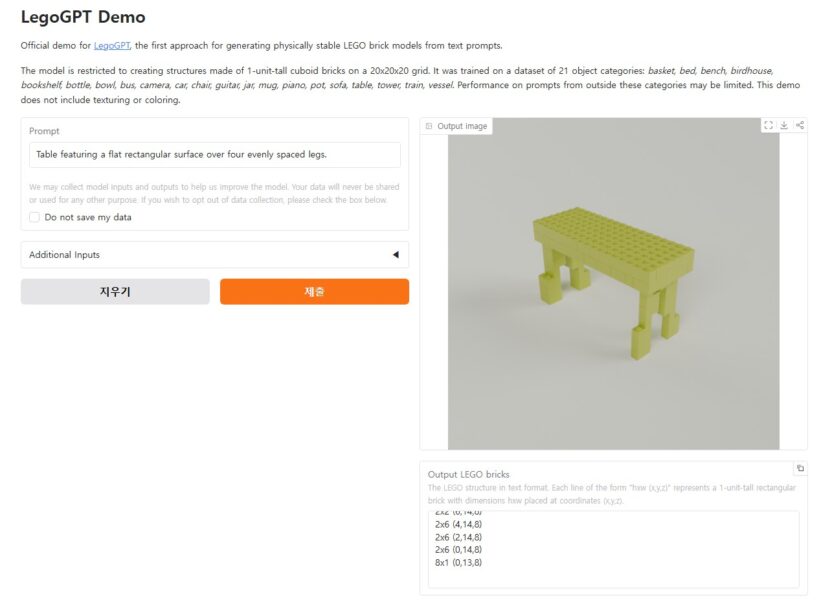832x613 pixels.
Task: Open the LegoGPT link
Action: pyautogui.click(x=112, y=46)
